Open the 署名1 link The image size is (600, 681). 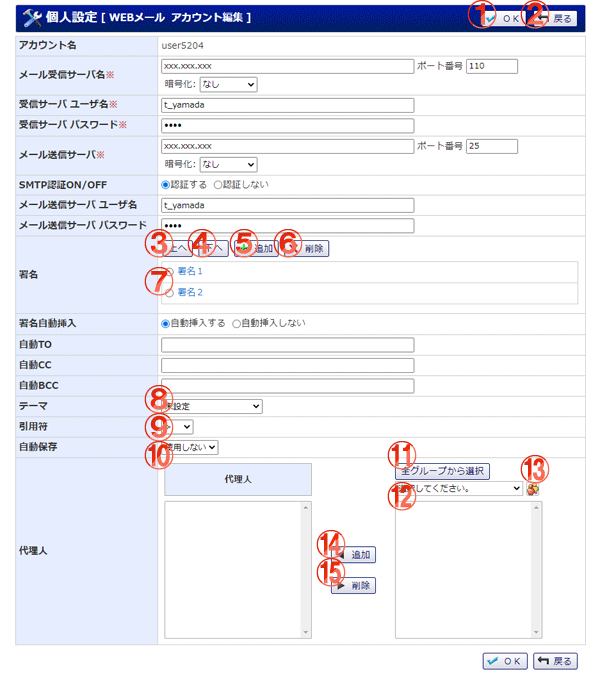pos(190,271)
